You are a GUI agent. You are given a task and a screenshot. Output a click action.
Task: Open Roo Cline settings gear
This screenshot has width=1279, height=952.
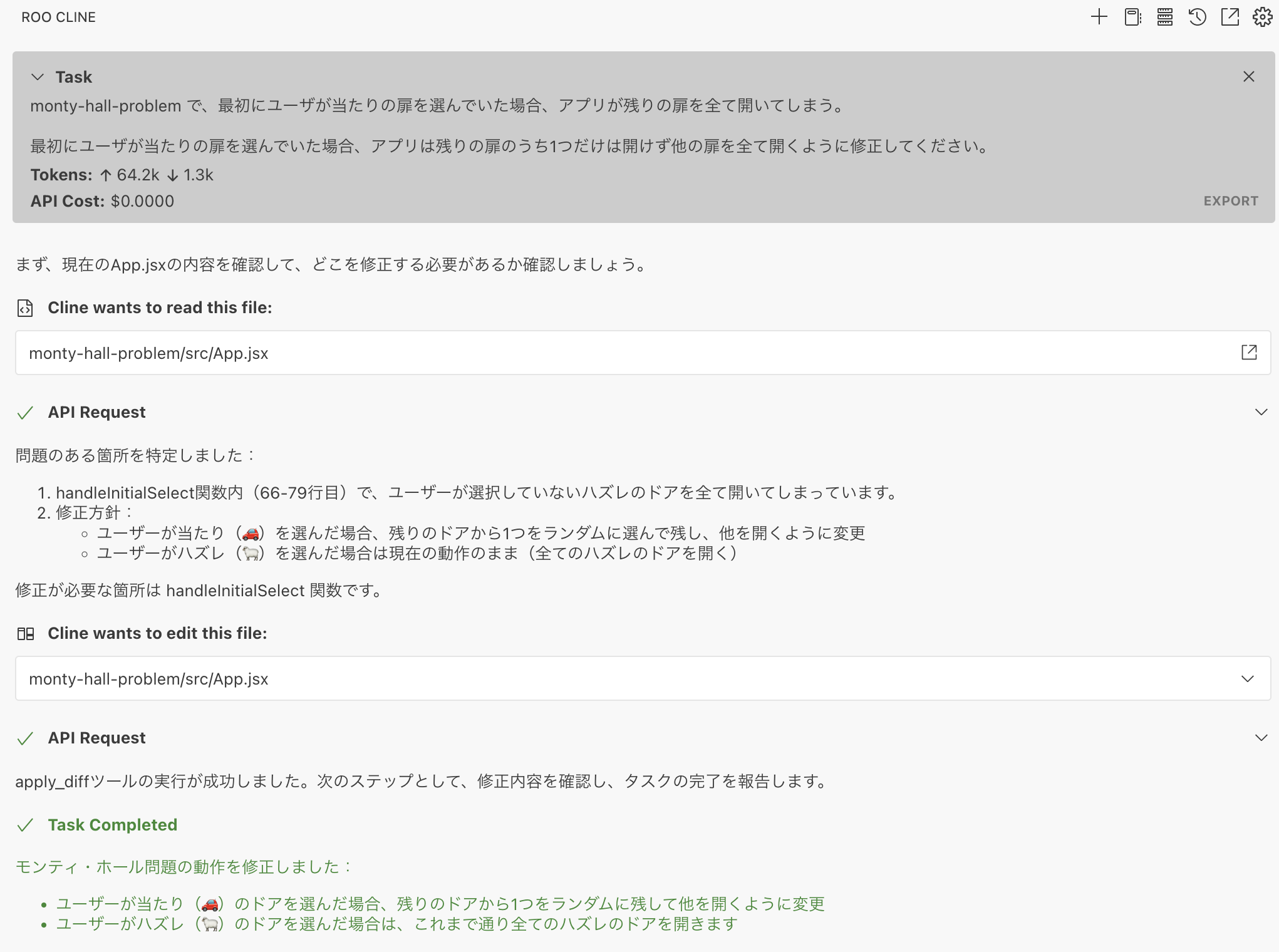coord(1262,17)
